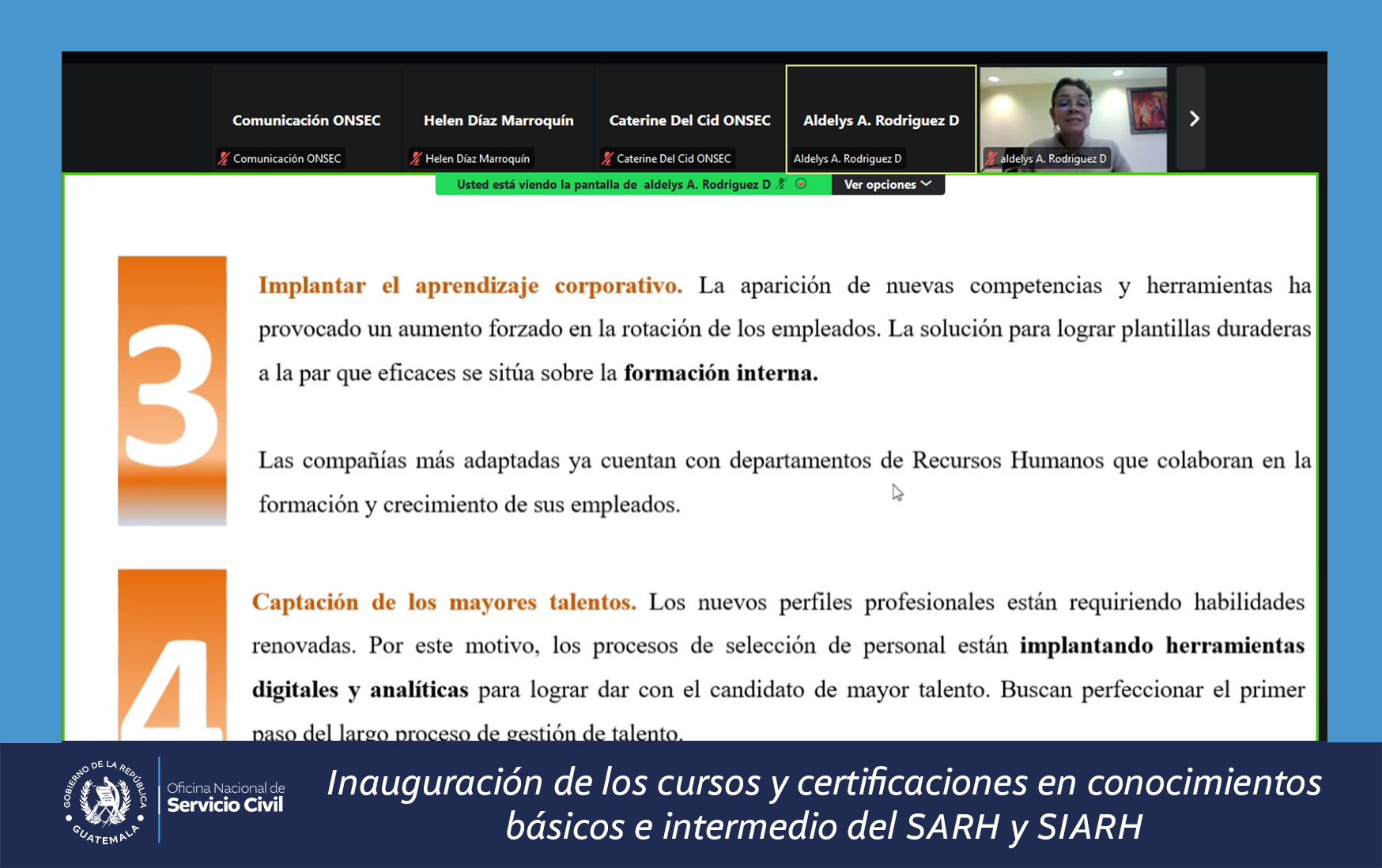Show next participants with right arrow
The height and width of the screenshot is (868, 1382).
[x=1193, y=119]
